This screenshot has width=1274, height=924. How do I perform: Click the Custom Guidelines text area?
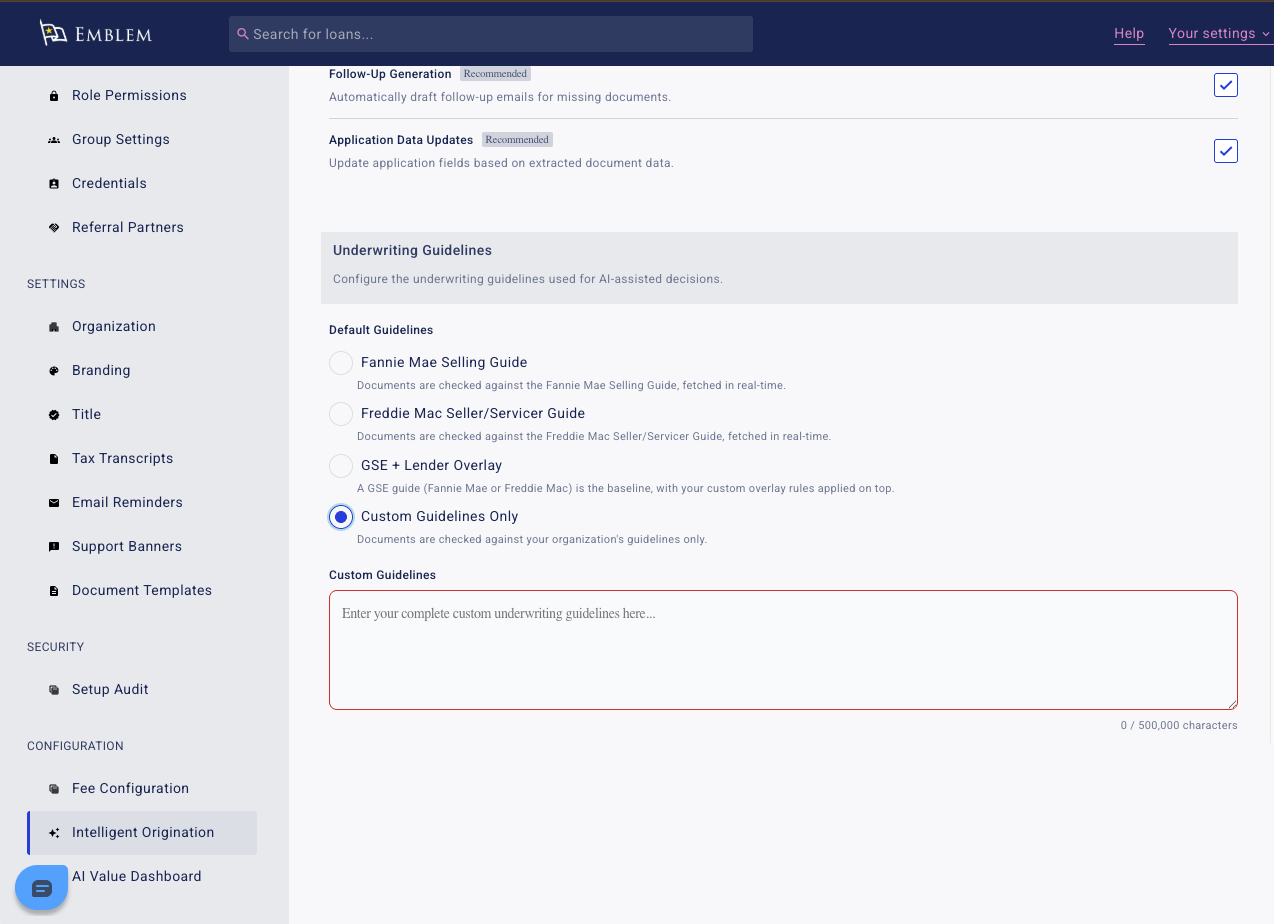(783, 650)
